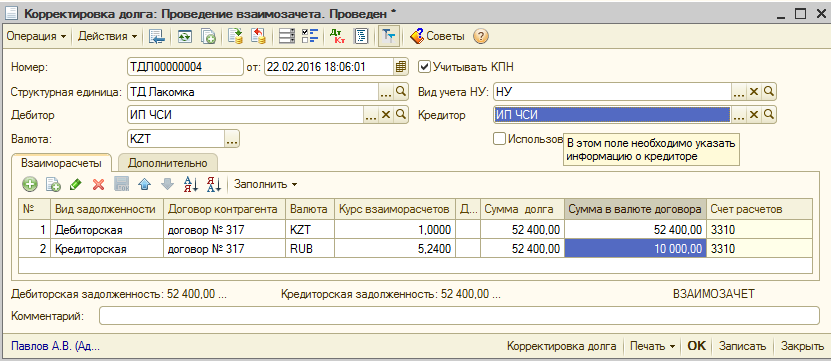Click the greyed-out save-edit icon in the table toolbar
This screenshot has height=361, width=831.
122,184
